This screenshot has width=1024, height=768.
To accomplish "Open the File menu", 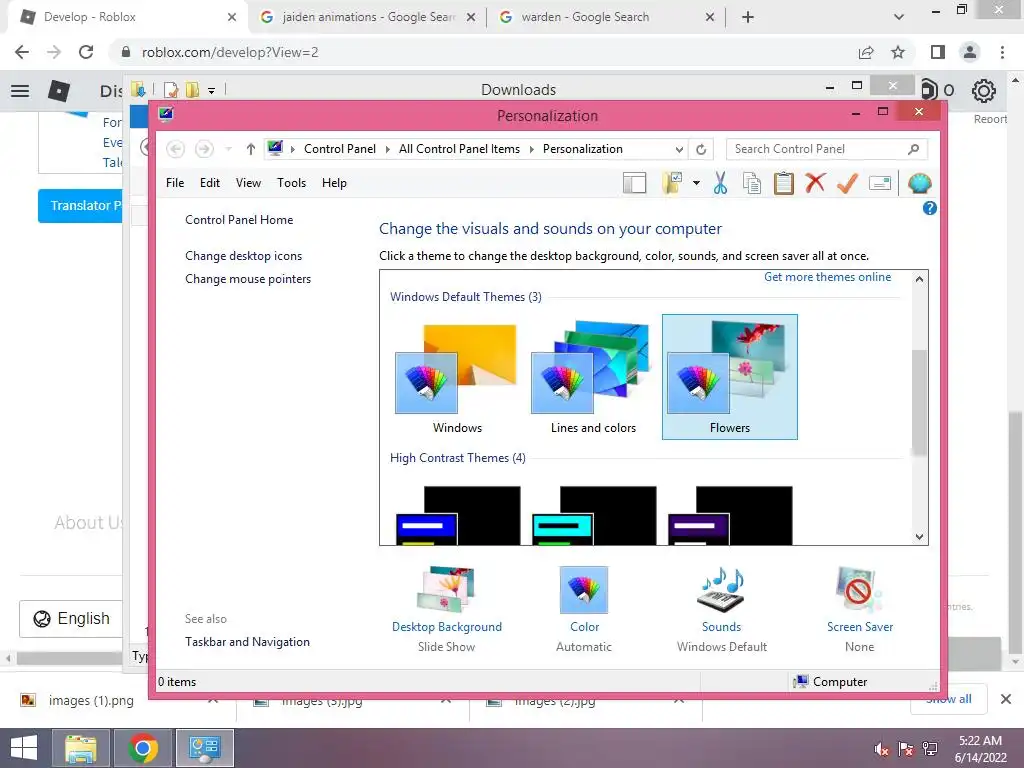I will [175, 183].
